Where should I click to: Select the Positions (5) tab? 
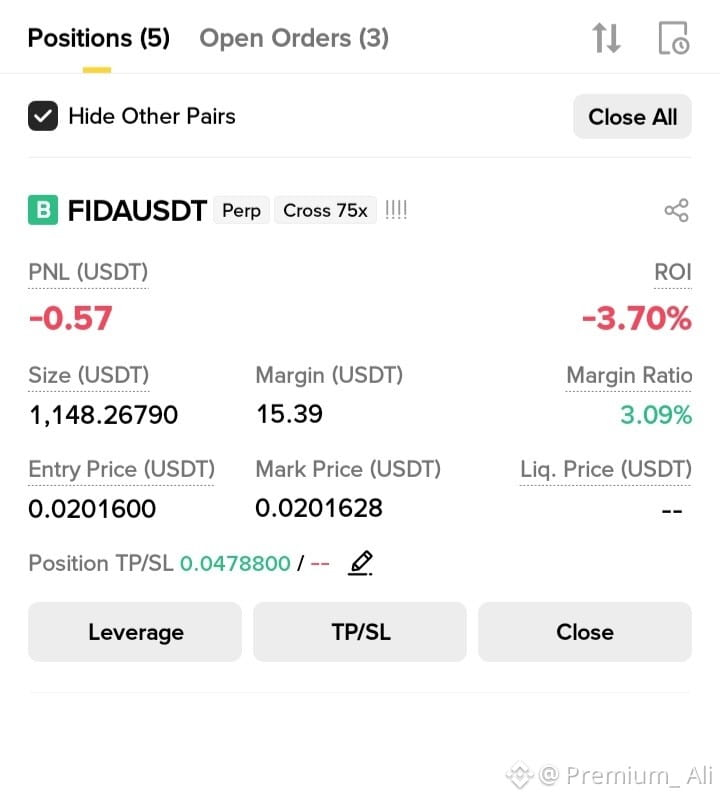pos(98,38)
